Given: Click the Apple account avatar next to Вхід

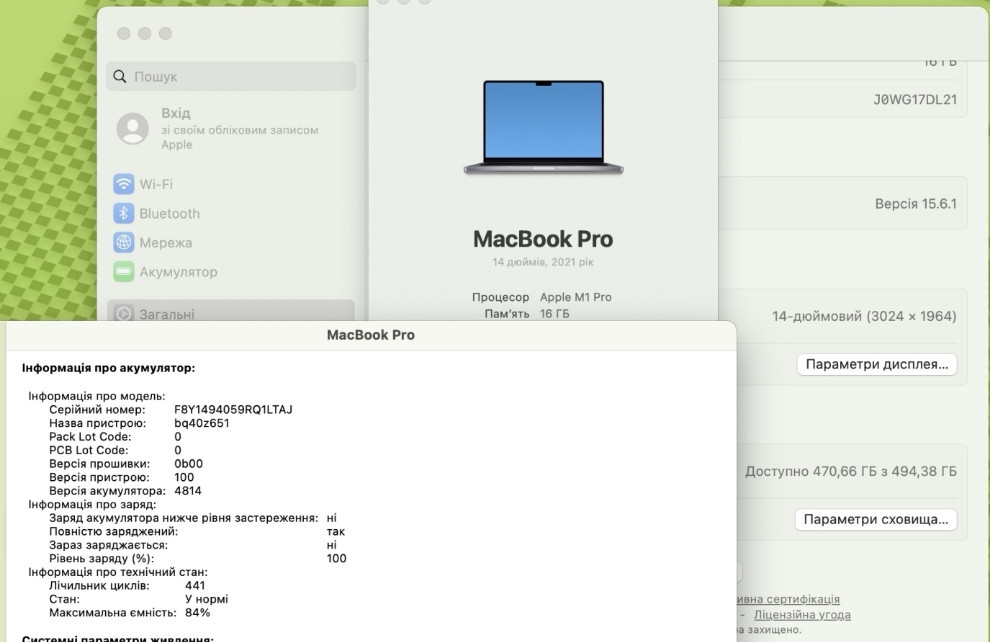Looking at the screenshot, I should coord(133,128).
